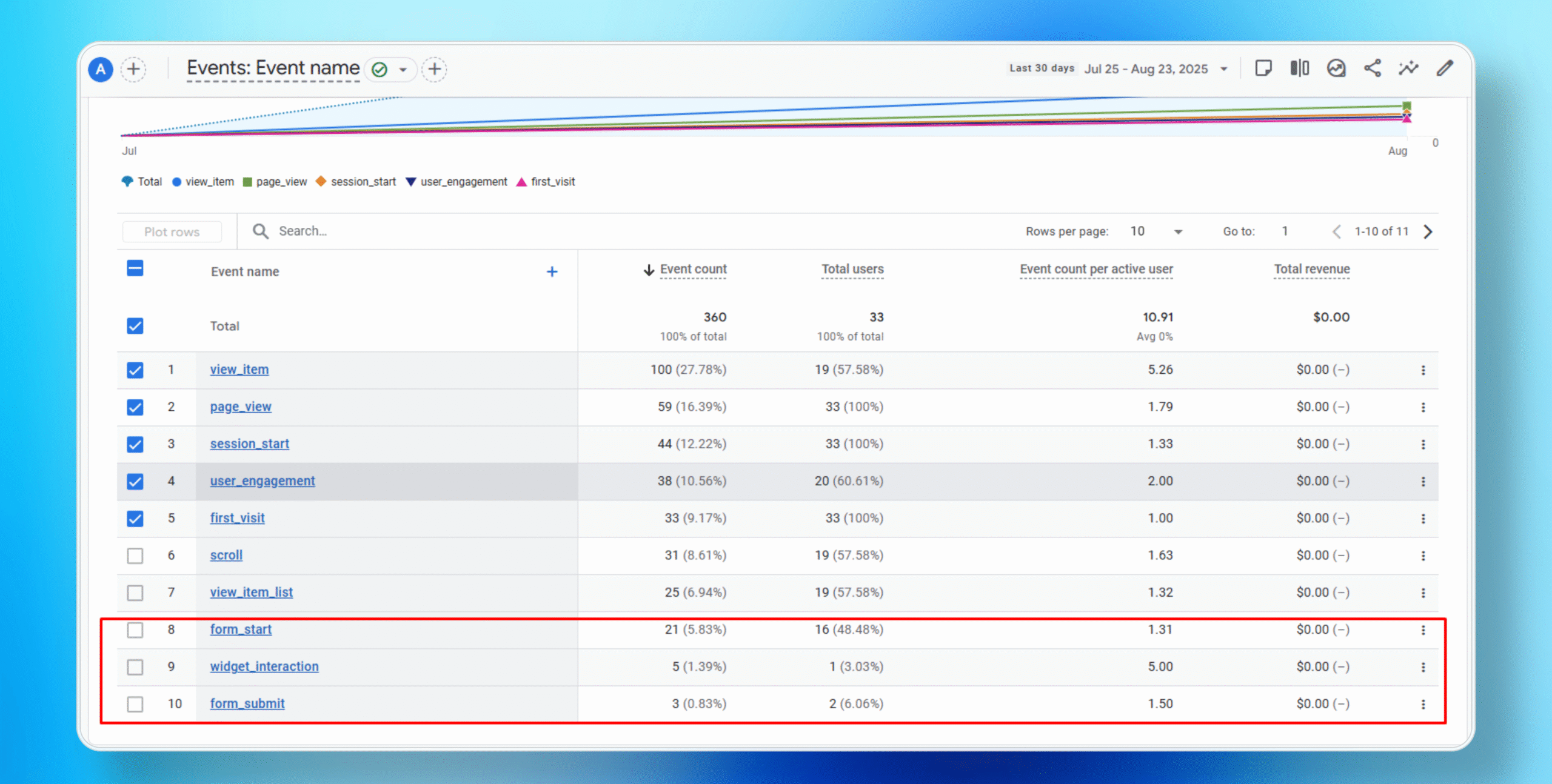1552x784 pixels.
Task: Check the widget_interaction row checkbox
Action: (x=135, y=667)
